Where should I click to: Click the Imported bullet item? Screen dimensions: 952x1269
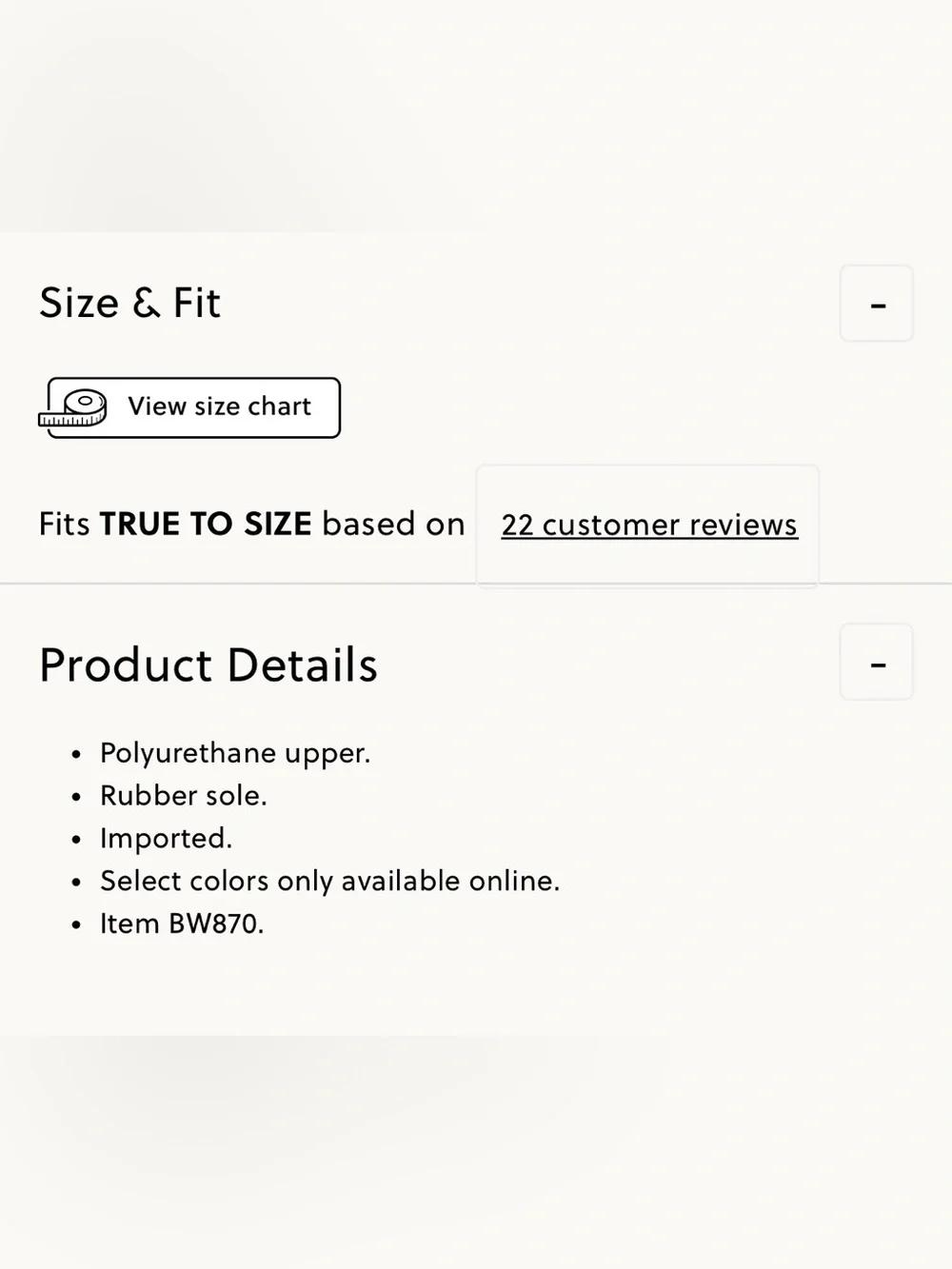point(167,838)
